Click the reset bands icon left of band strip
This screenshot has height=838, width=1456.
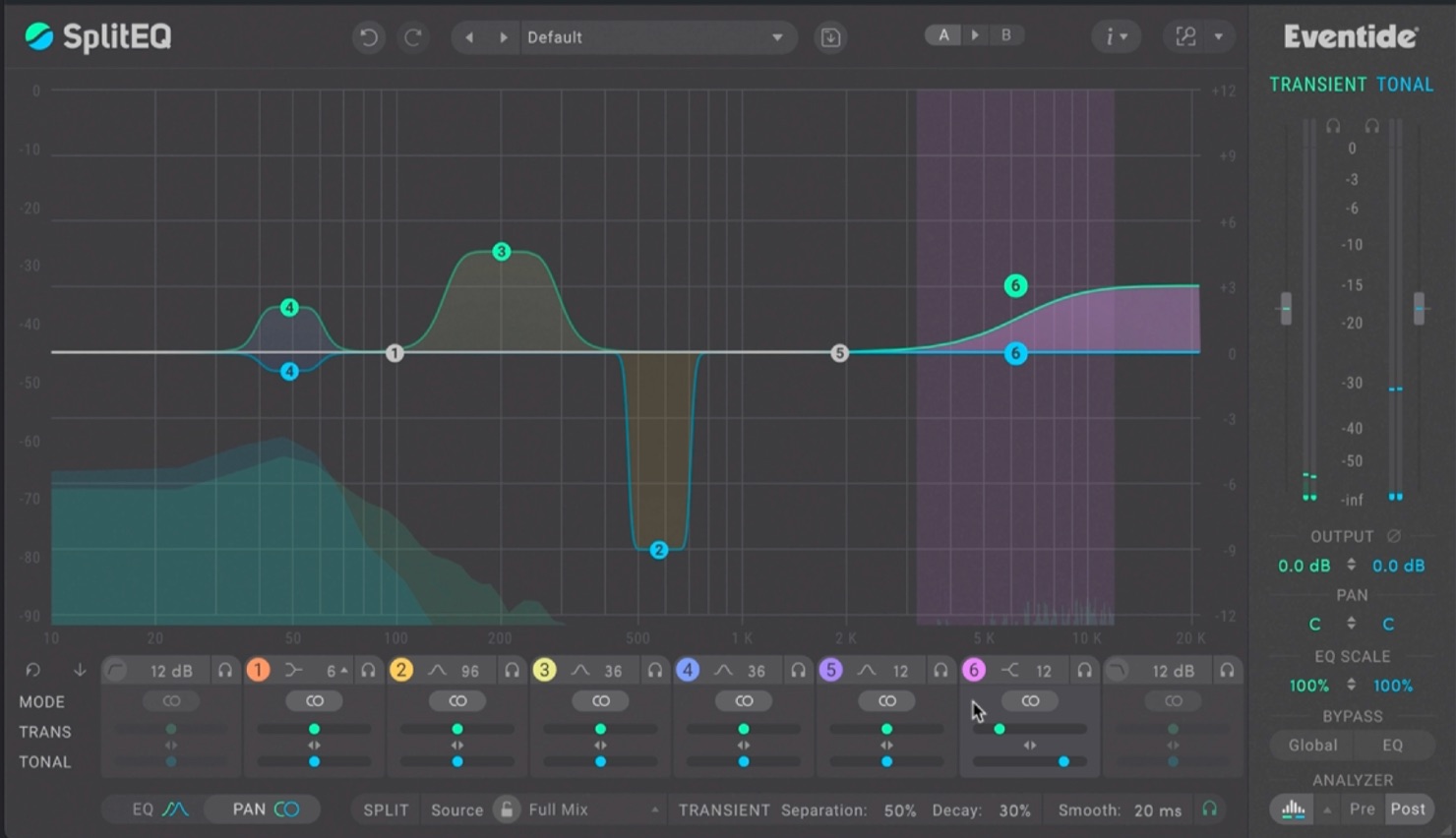32,670
